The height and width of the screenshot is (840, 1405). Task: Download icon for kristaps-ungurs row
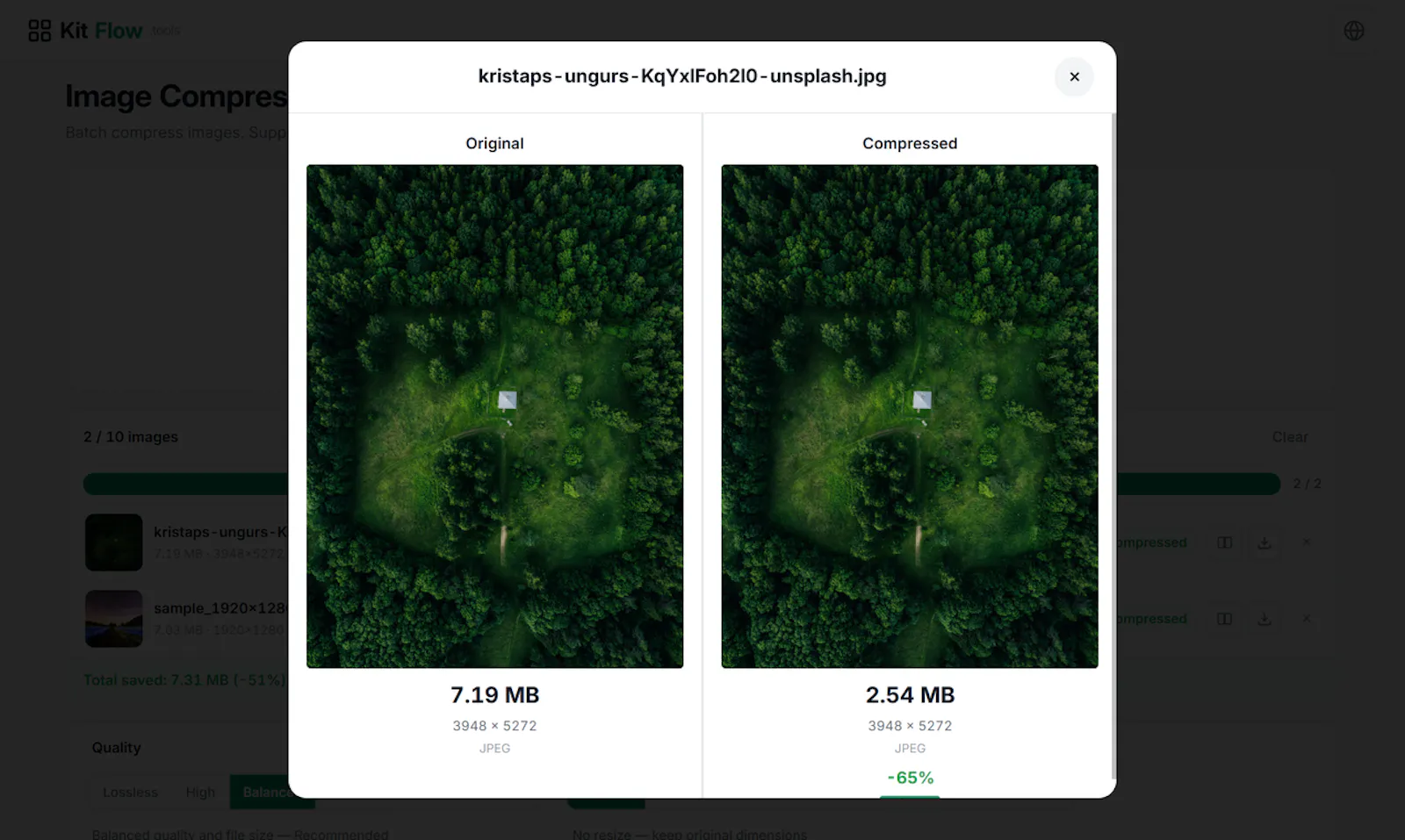pyautogui.click(x=1264, y=542)
